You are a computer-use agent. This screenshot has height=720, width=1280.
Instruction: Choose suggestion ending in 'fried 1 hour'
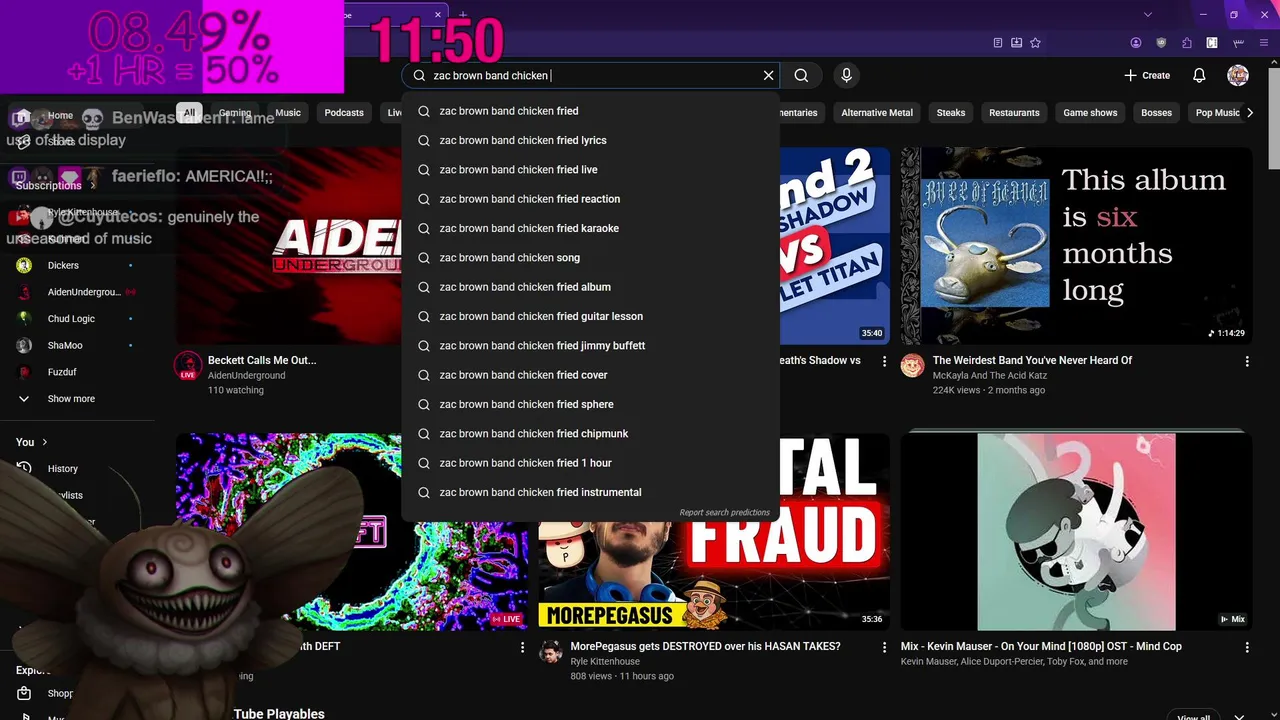(x=590, y=463)
